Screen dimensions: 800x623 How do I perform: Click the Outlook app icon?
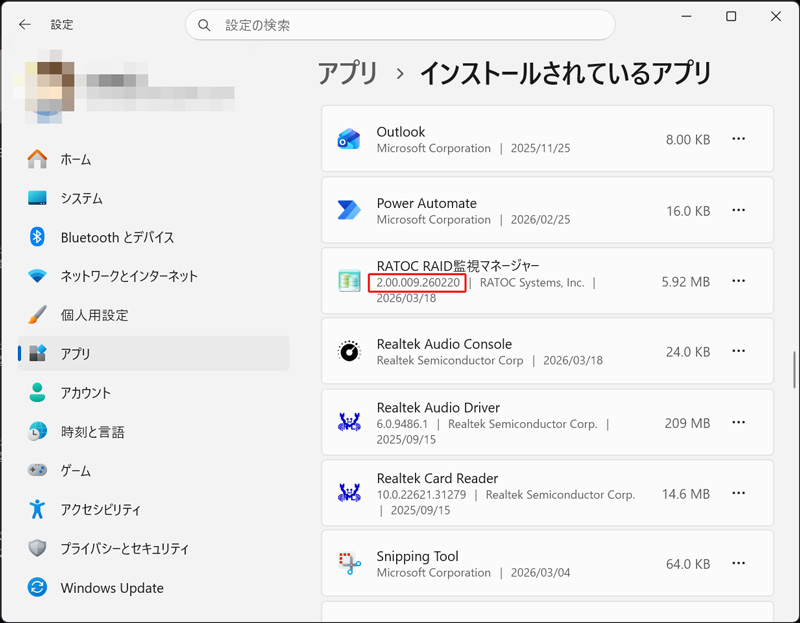click(x=348, y=140)
